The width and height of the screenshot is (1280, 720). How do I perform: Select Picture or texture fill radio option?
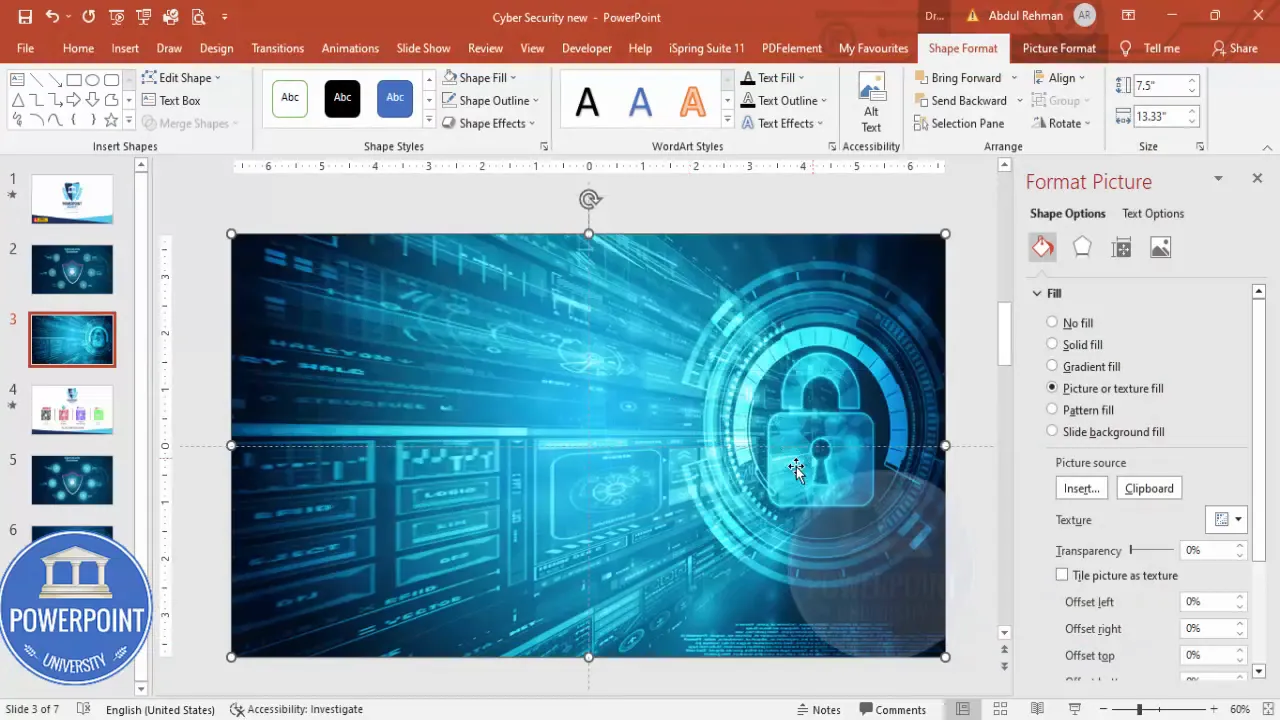click(x=1052, y=387)
